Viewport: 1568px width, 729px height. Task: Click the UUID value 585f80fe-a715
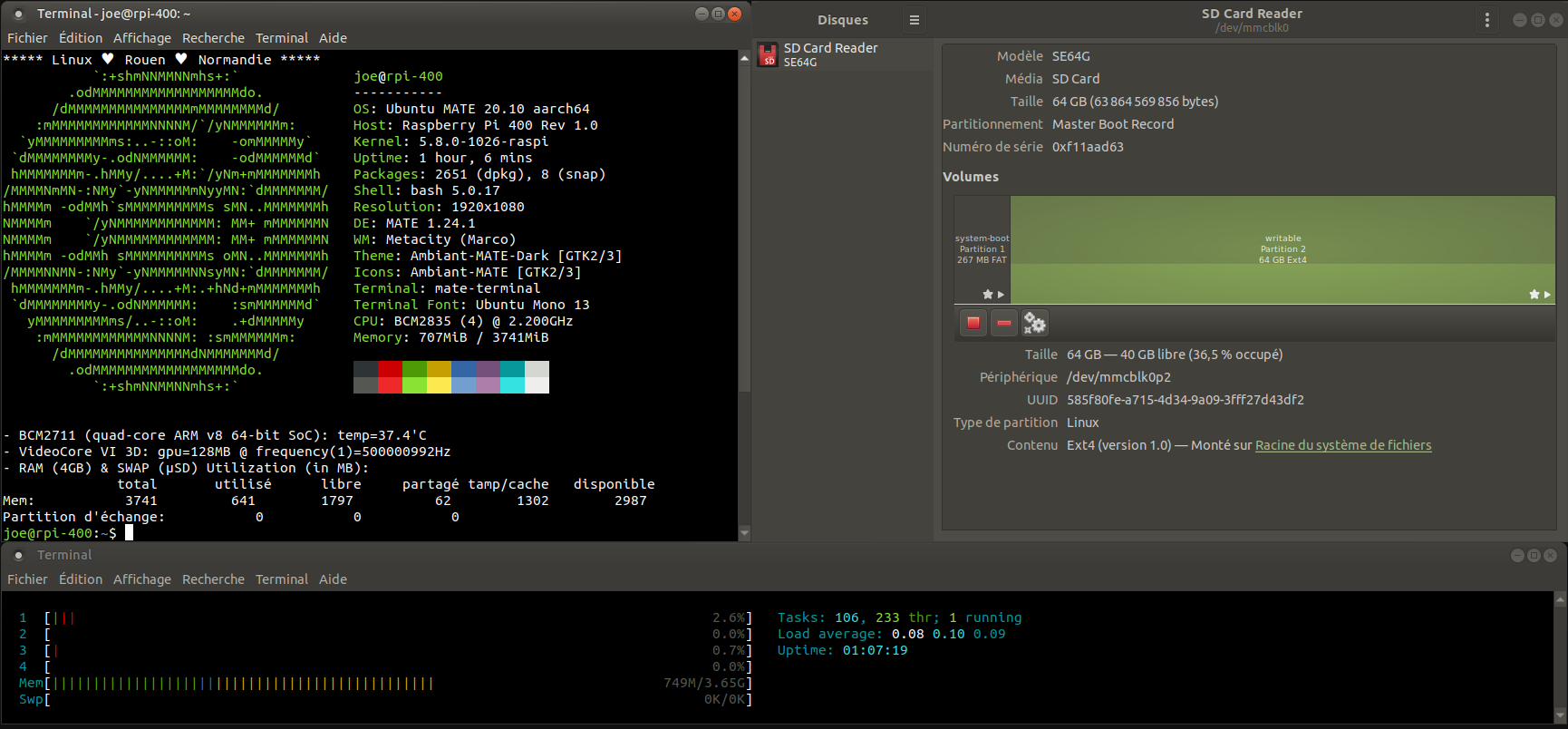click(1186, 400)
